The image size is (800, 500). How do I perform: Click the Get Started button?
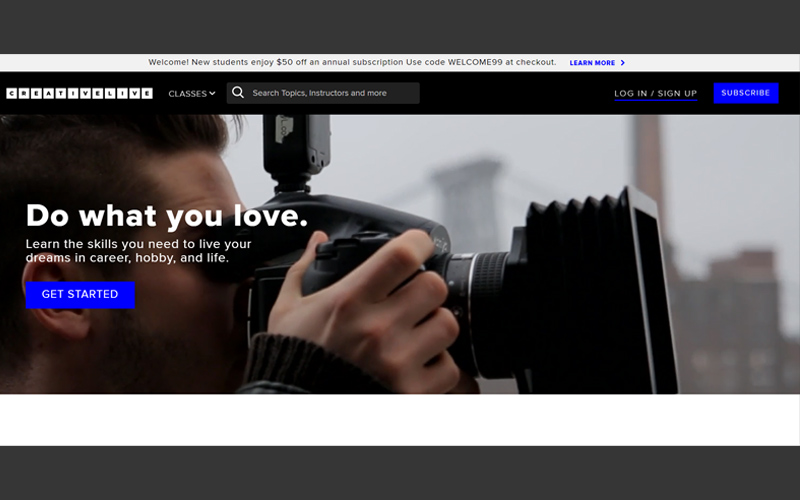[x=80, y=294]
